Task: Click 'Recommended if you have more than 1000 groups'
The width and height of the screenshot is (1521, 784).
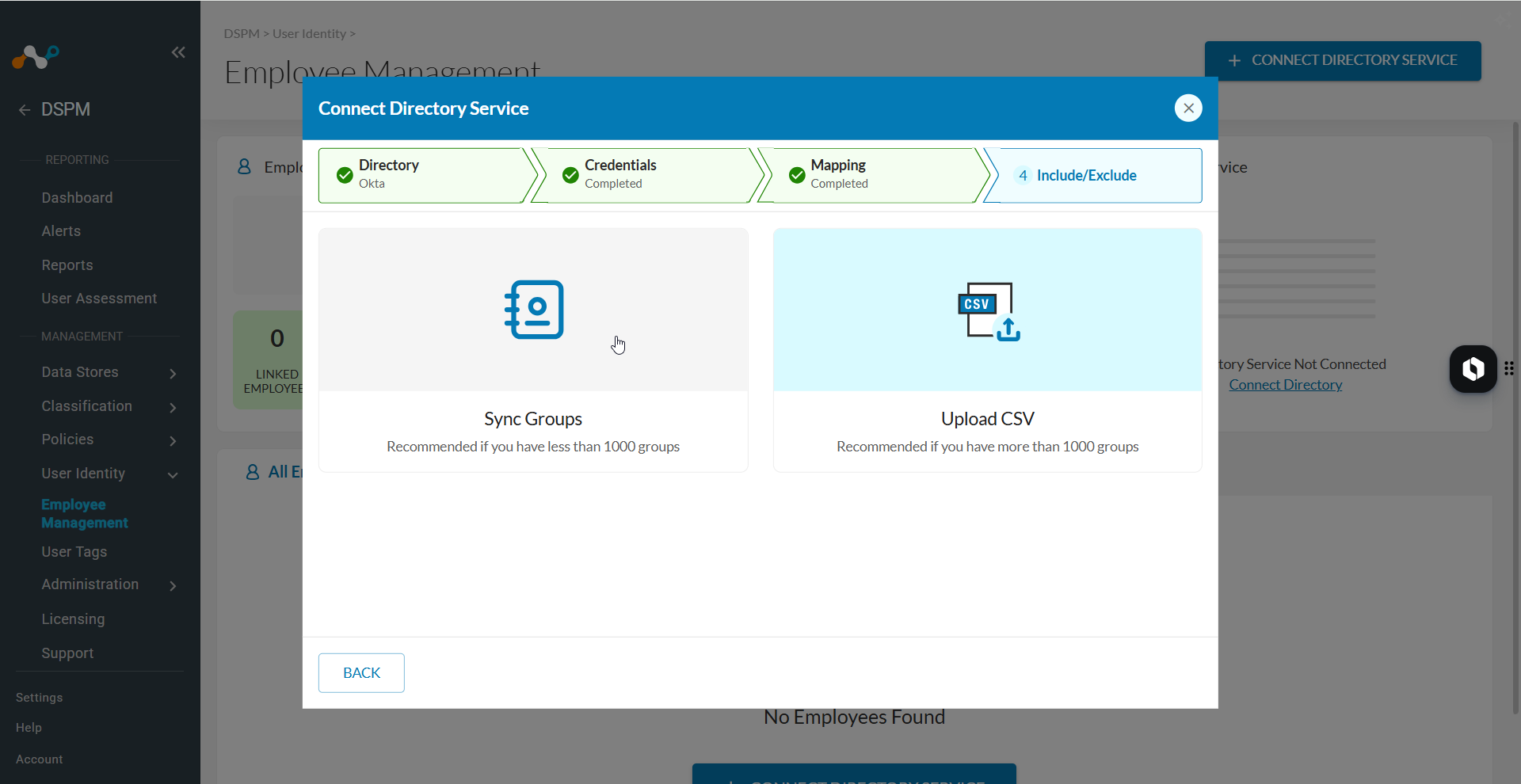Action: (988, 447)
